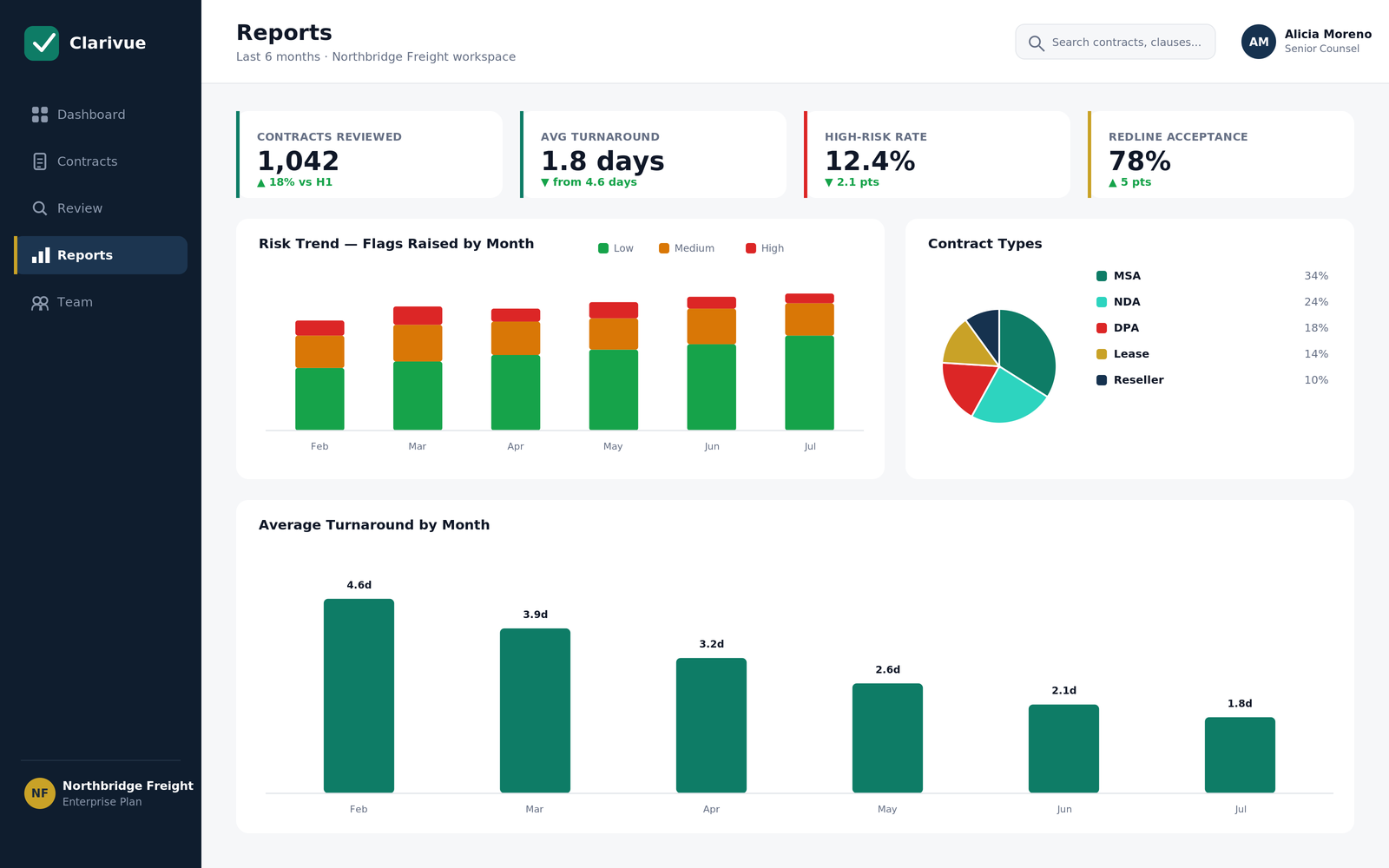Click the Jun stacked bar in Risk Trend
1389x868 pixels.
coord(712,363)
